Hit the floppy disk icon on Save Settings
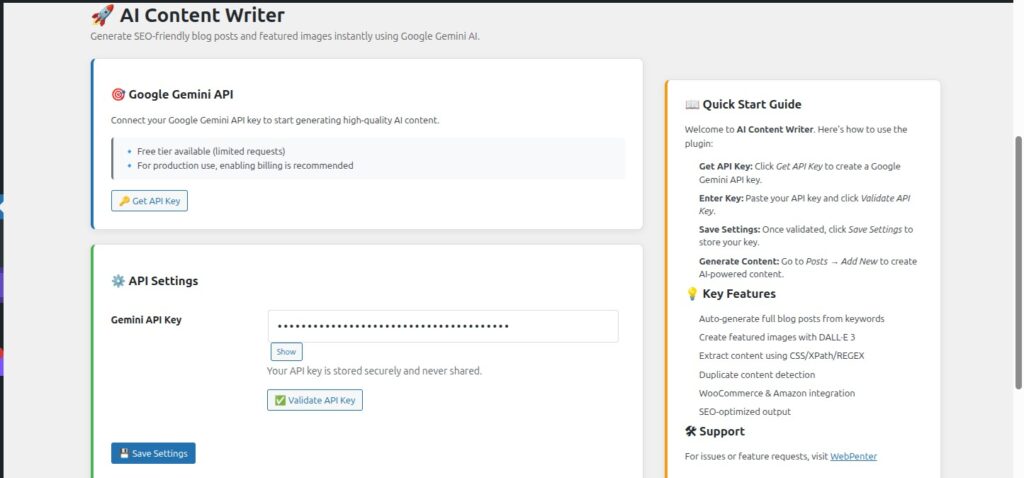The height and width of the screenshot is (478, 1024). pyautogui.click(x=124, y=454)
